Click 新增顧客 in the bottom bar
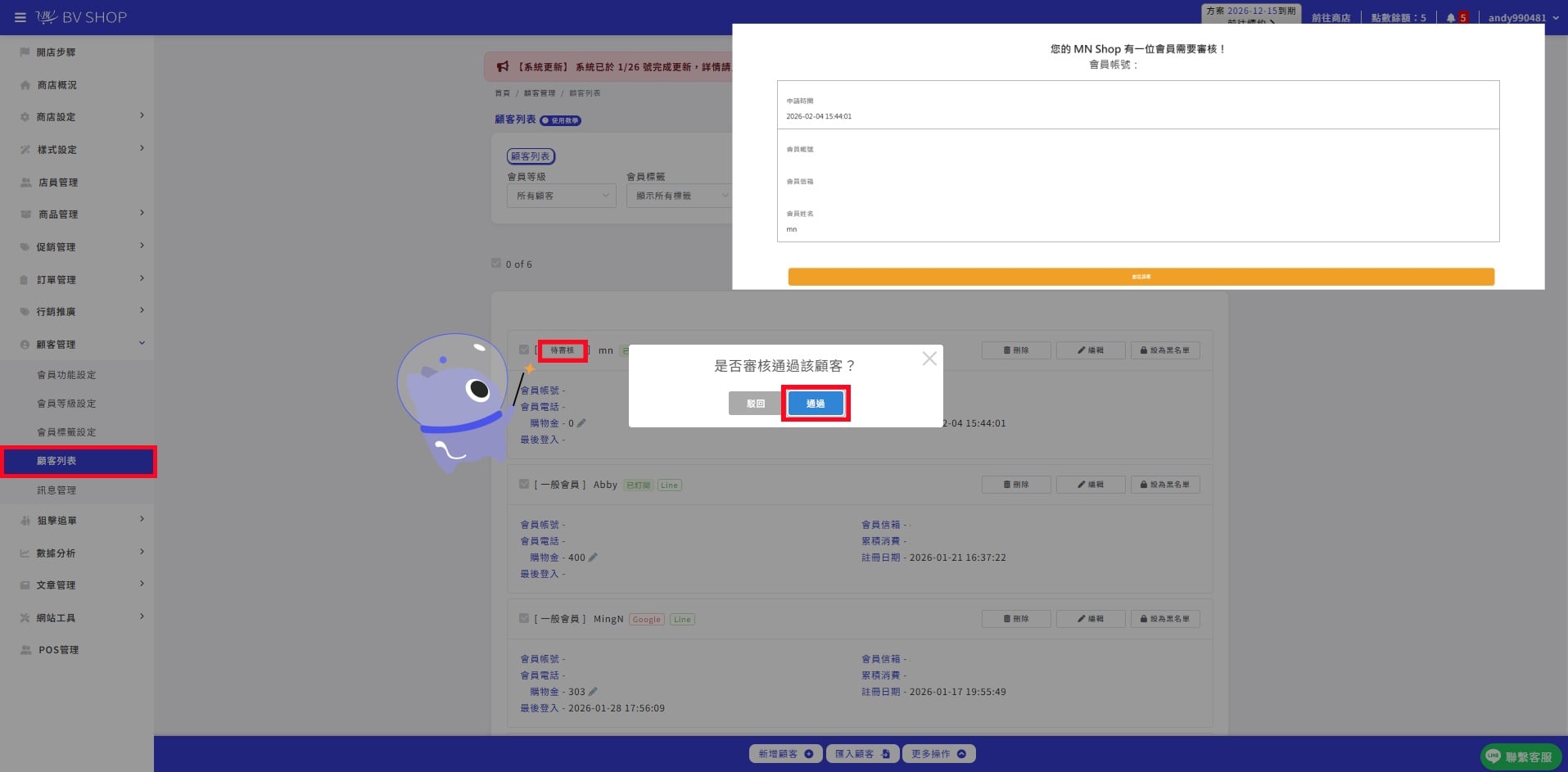This screenshot has height=772, width=1568. (785, 754)
